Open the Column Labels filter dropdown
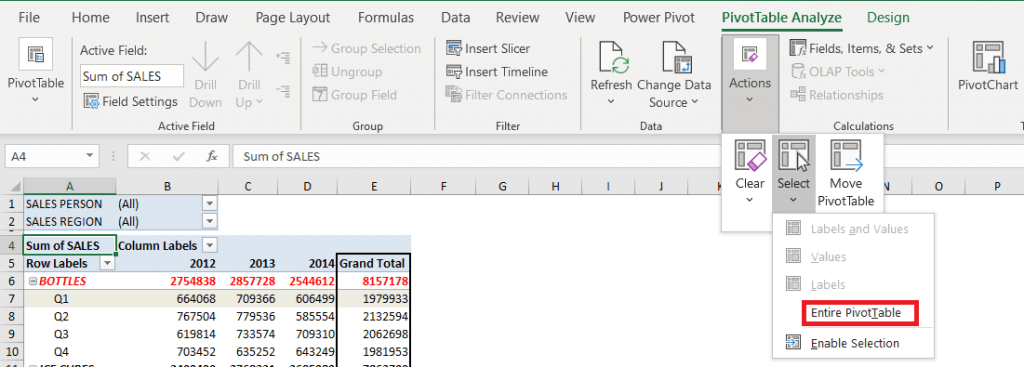The width and height of the screenshot is (1024, 367). click(210, 246)
